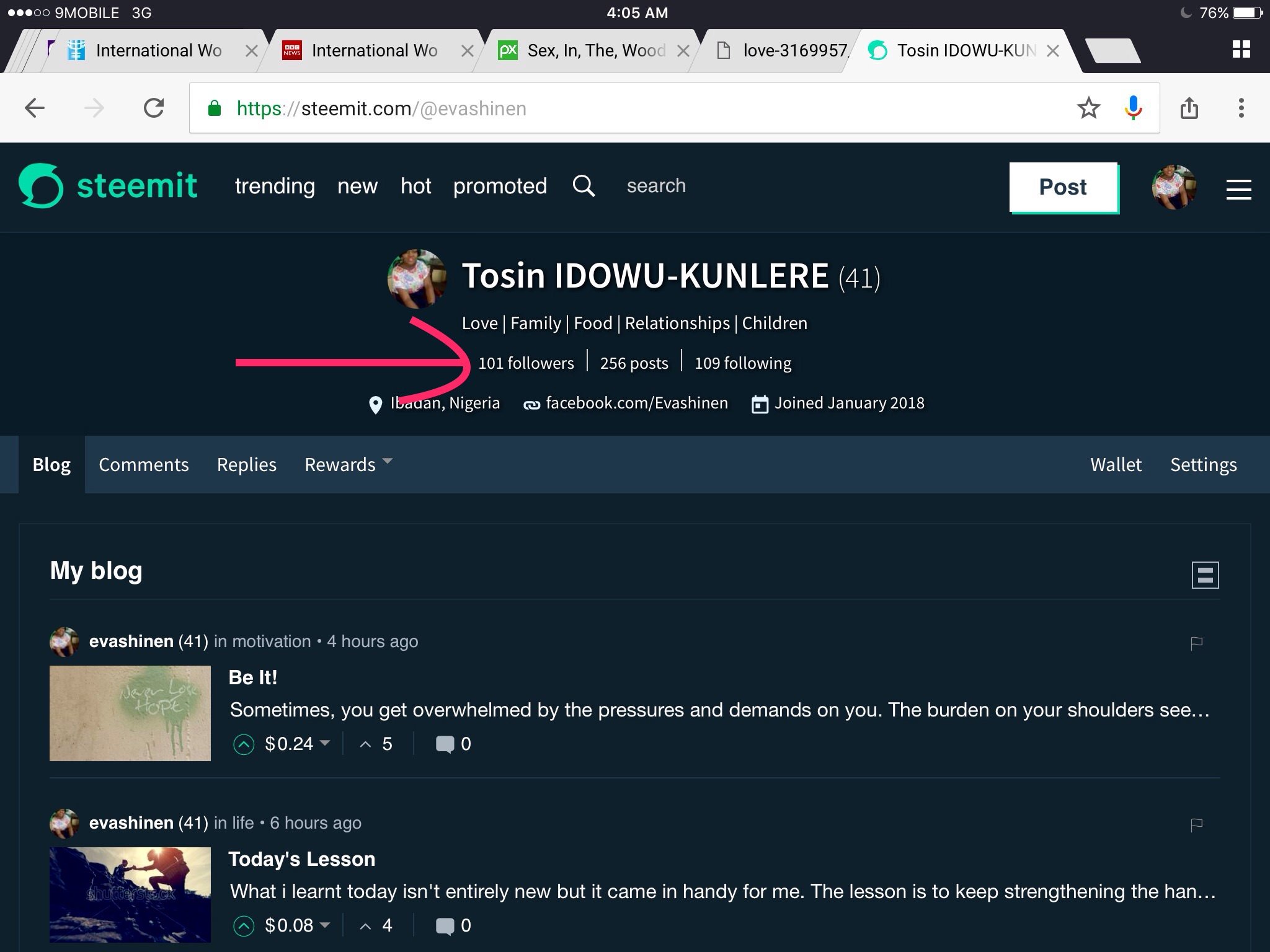The height and width of the screenshot is (952, 1270).
Task: Open the tab grid overview icon
Action: point(1241,50)
